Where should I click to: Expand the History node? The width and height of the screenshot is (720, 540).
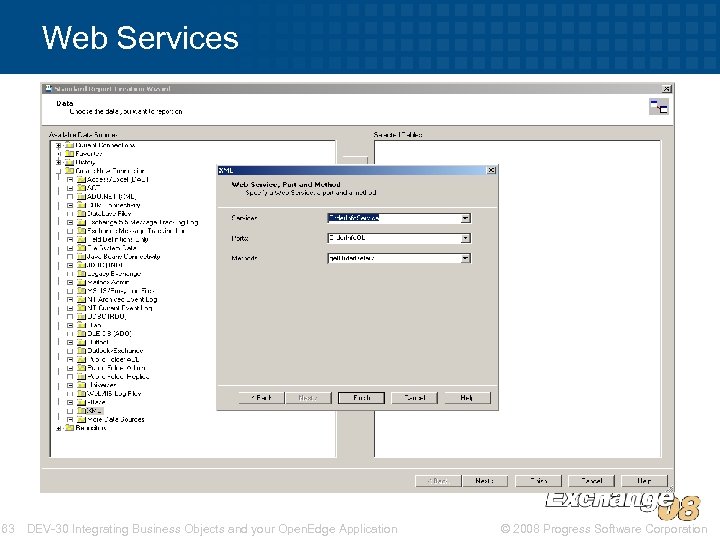tap(59, 163)
